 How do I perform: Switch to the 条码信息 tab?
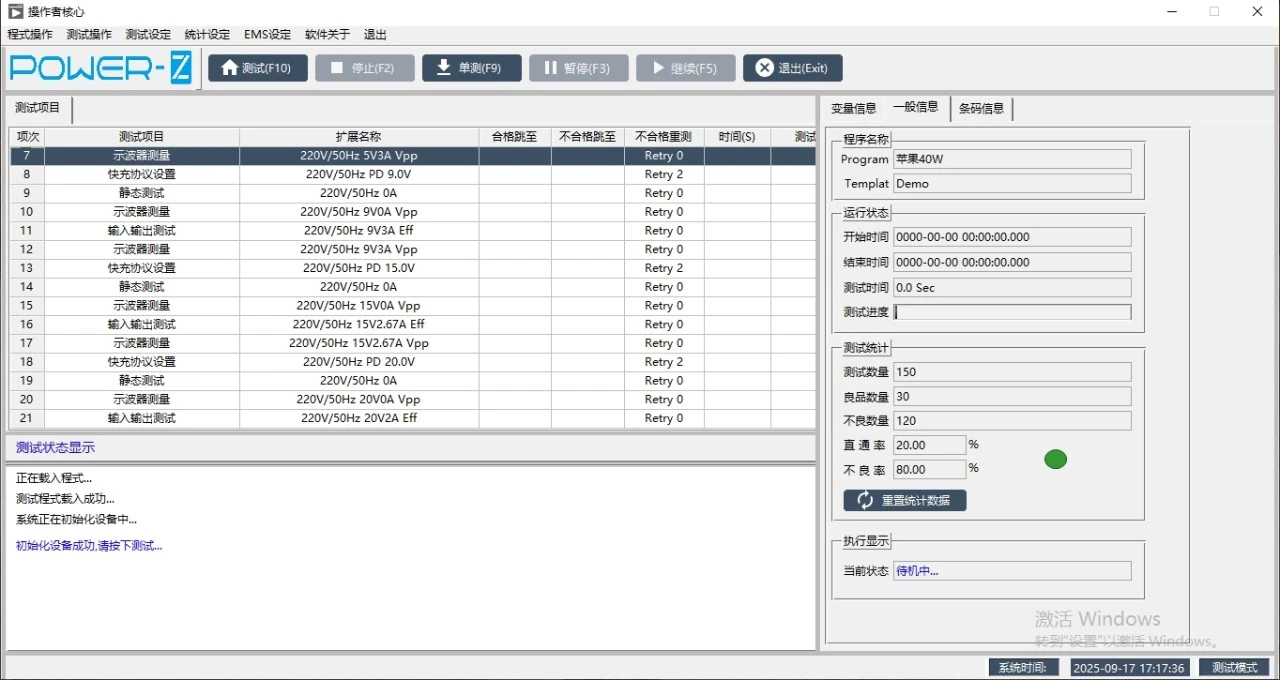coord(981,108)
